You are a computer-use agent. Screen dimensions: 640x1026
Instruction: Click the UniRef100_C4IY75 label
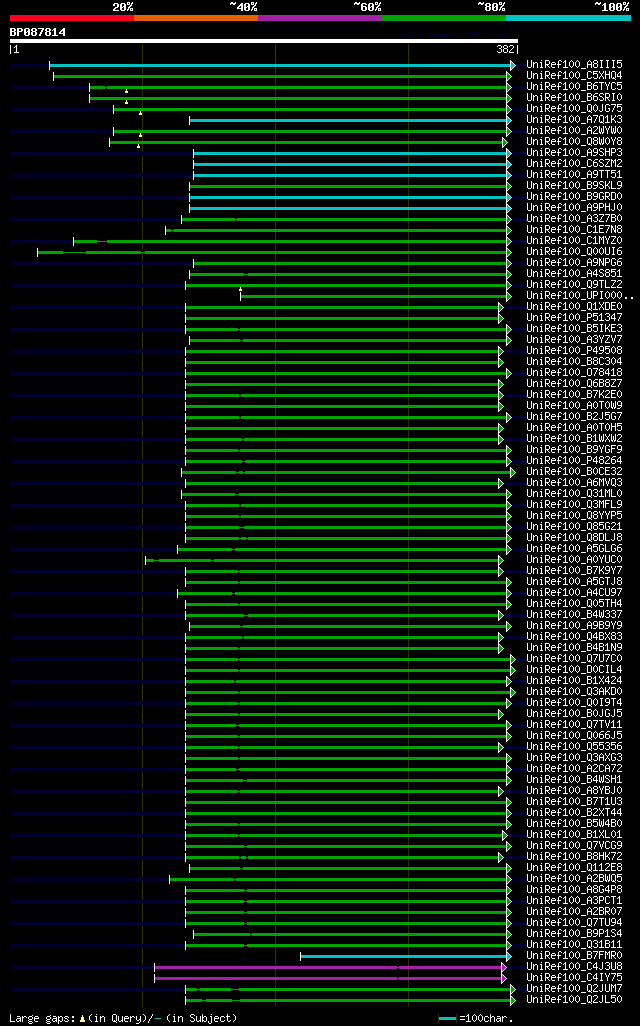(574, 978)
